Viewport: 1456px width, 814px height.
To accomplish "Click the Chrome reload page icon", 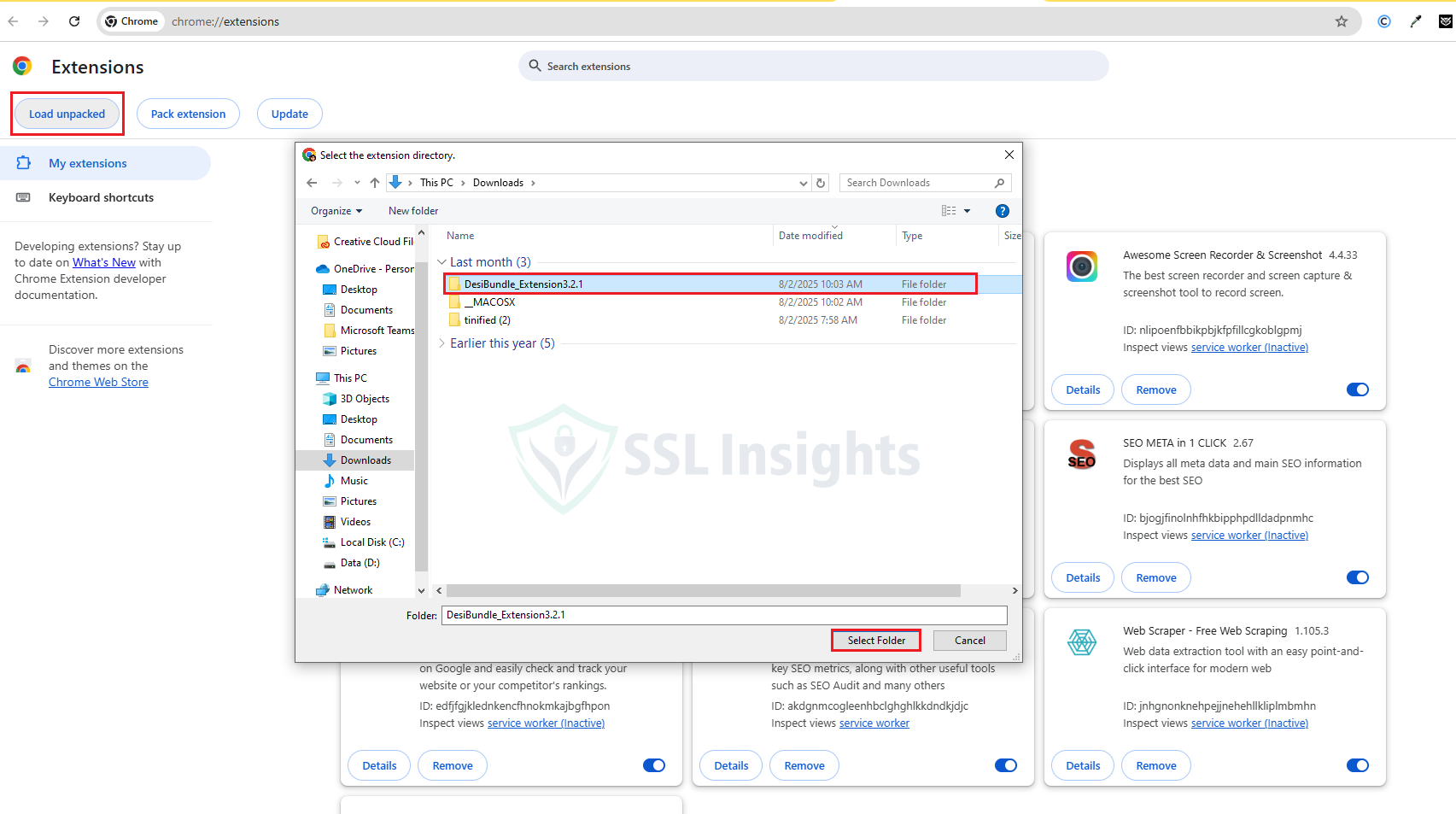I will point(74,21).
